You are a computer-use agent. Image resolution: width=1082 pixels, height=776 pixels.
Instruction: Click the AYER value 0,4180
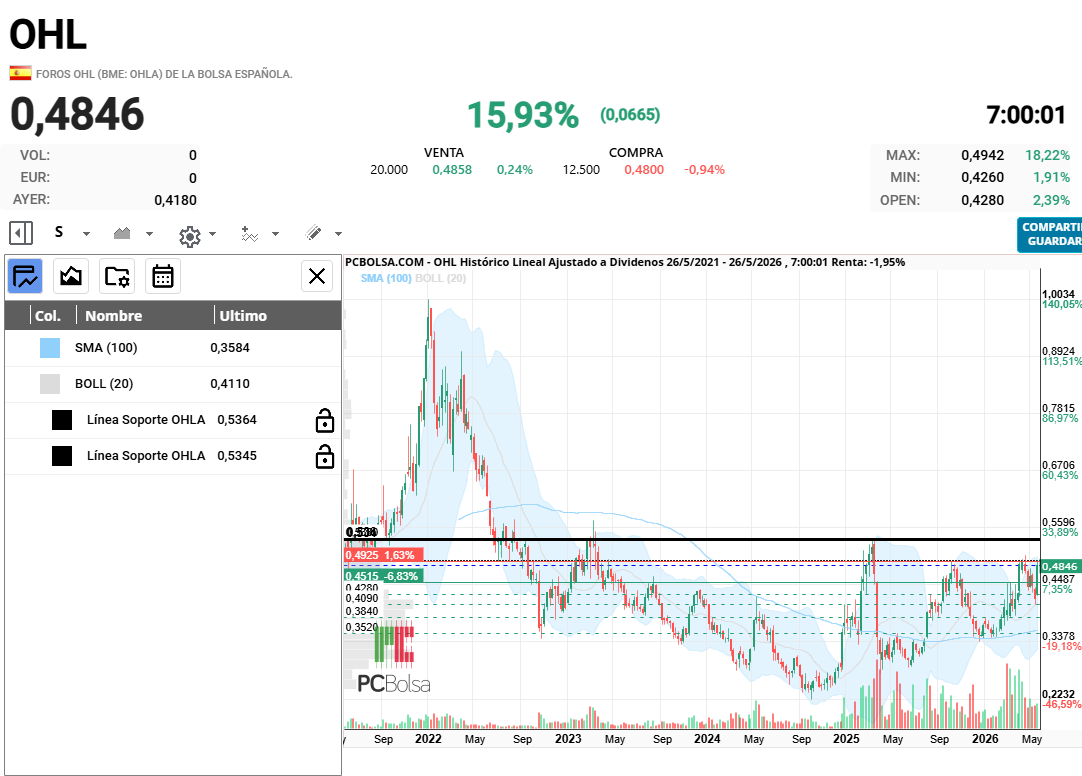click(175, 200)
